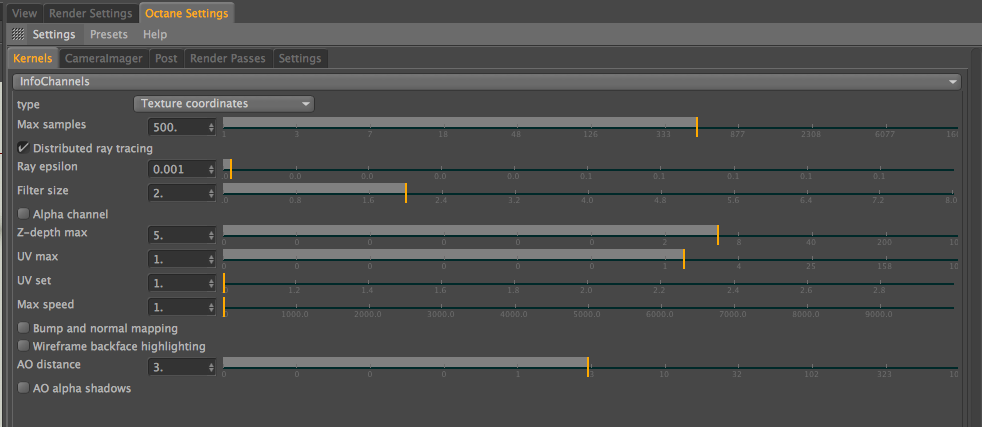The image size is (982, 427).
Task: Switch to the CameraImager sub-tab
Action: point(104,58)
